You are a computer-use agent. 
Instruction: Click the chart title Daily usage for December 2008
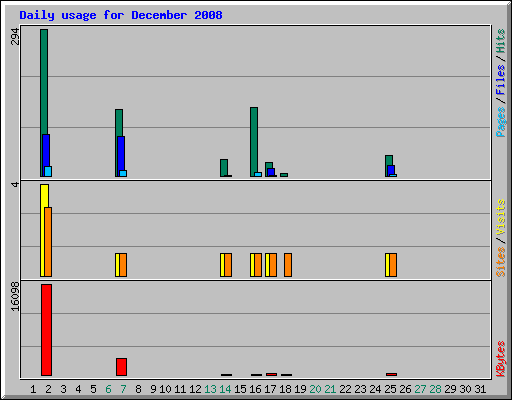(121, 15)
